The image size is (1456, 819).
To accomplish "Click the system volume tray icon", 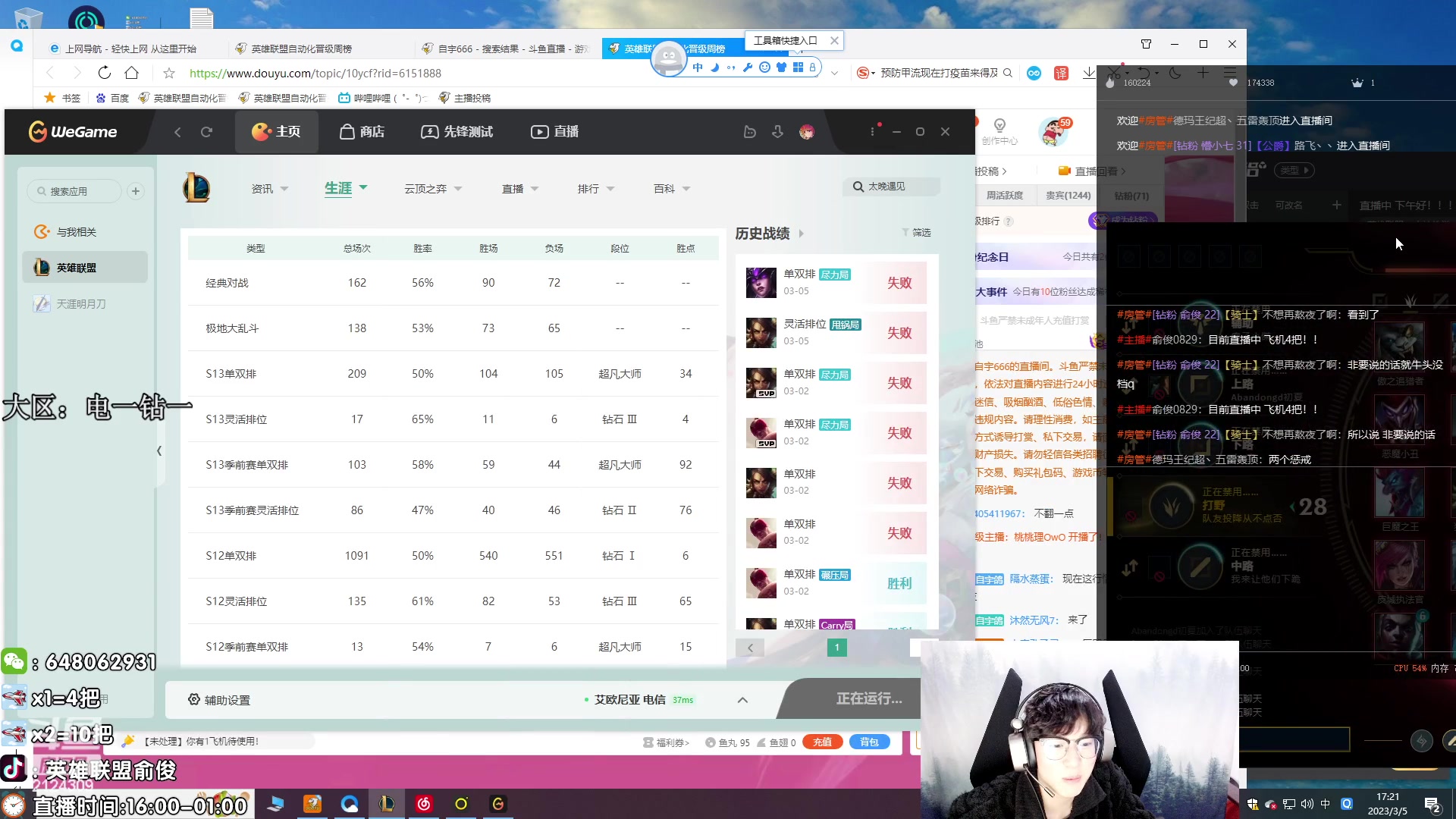I will (x=1307, y=804).
